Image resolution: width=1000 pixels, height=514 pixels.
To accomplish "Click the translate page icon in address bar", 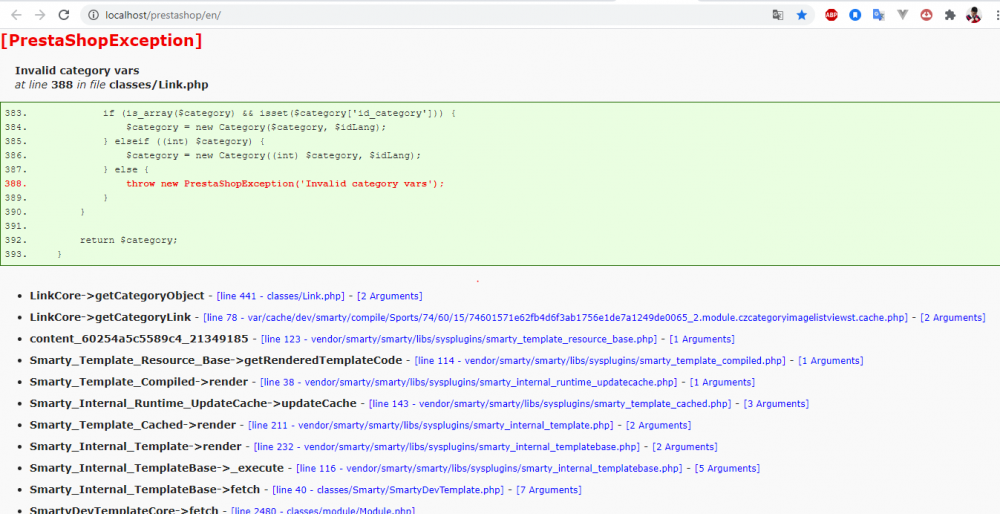I will click(778, 15).
